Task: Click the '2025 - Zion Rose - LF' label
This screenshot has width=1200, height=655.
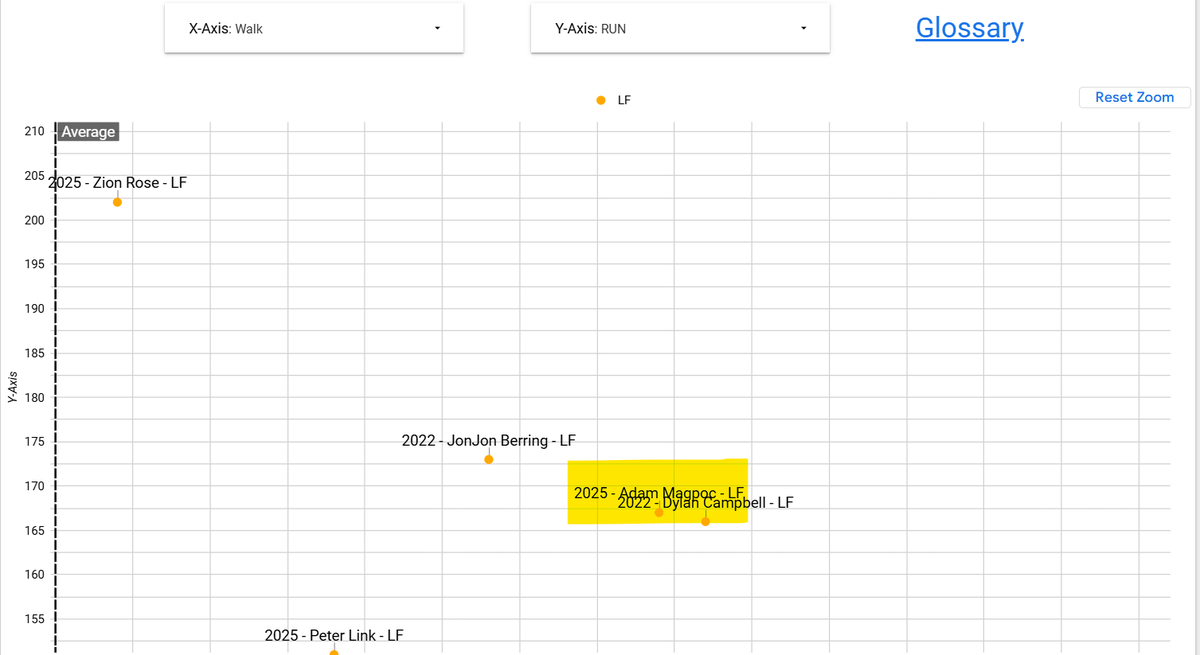Action: [117, 183]
